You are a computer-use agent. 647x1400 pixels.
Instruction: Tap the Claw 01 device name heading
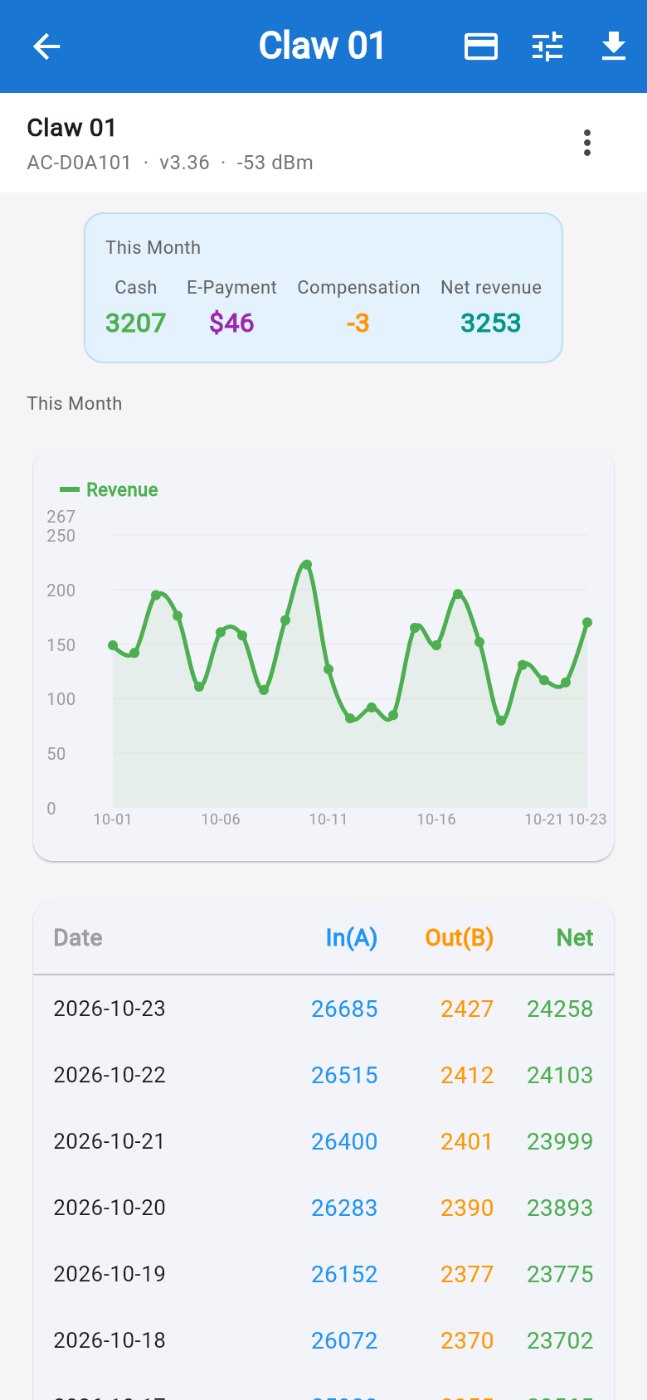(72, 128)
